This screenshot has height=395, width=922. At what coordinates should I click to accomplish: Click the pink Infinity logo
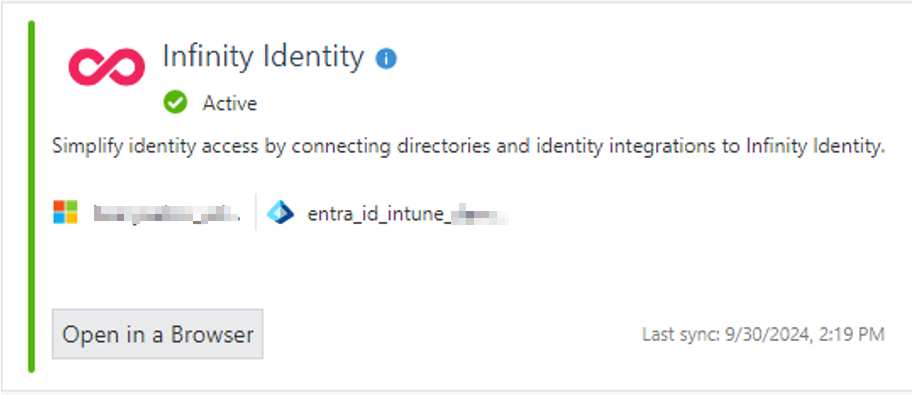[106, 66]
